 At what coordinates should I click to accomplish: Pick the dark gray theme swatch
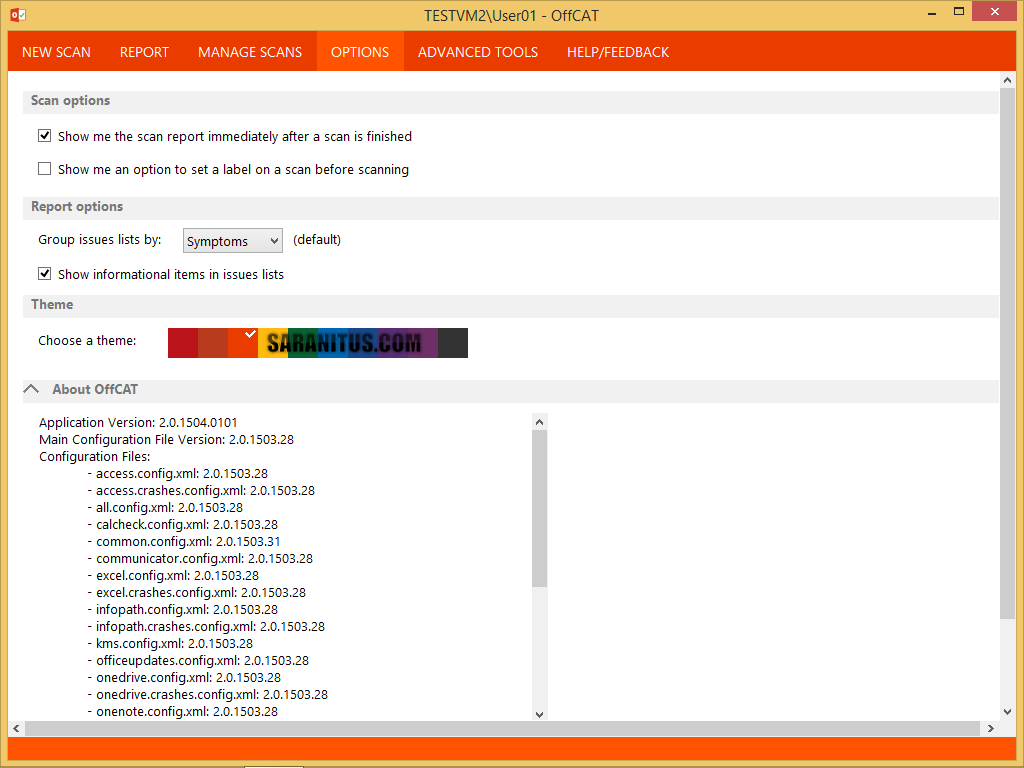(x=453, y=343)
